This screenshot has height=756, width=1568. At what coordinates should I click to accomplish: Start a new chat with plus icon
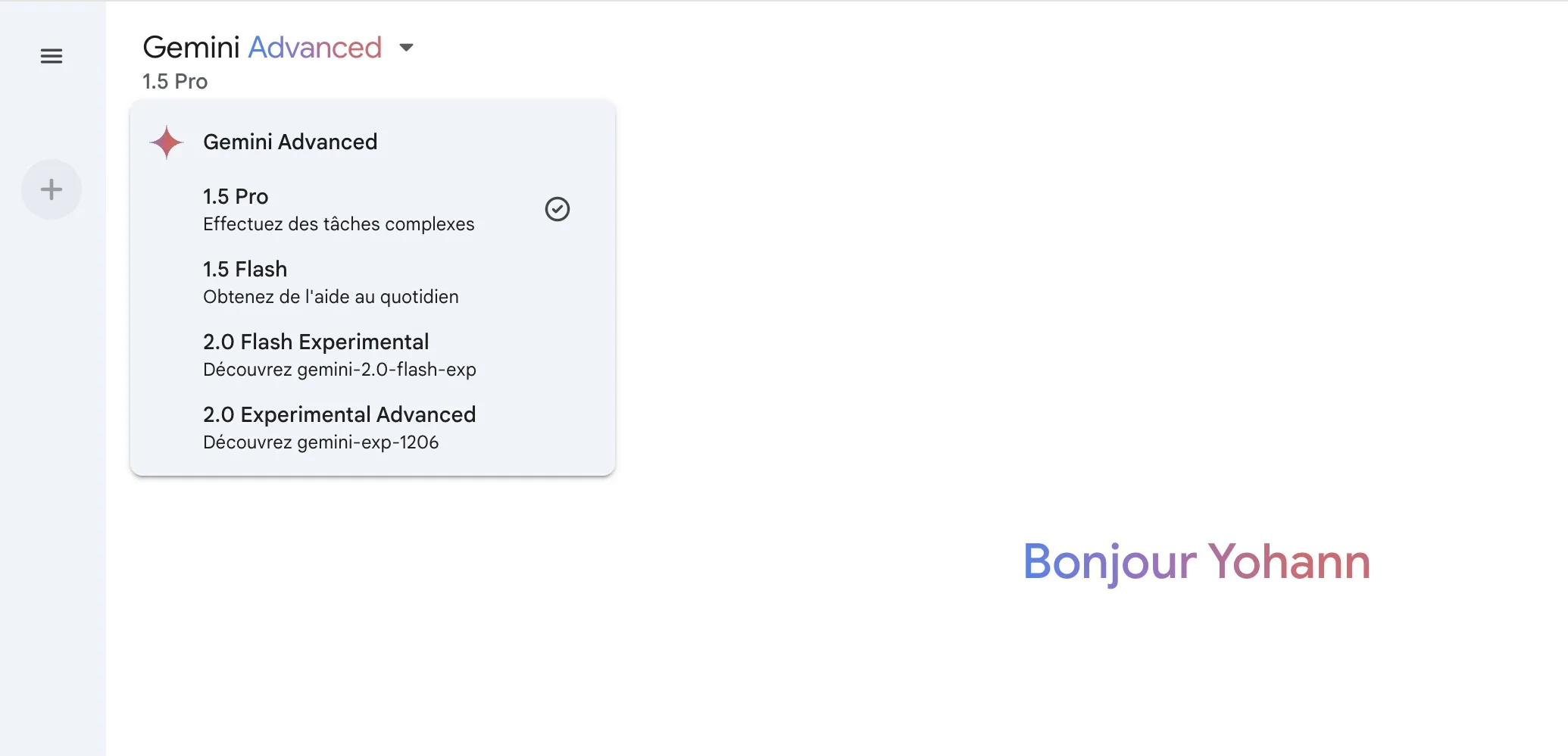[x=52, y=189]
